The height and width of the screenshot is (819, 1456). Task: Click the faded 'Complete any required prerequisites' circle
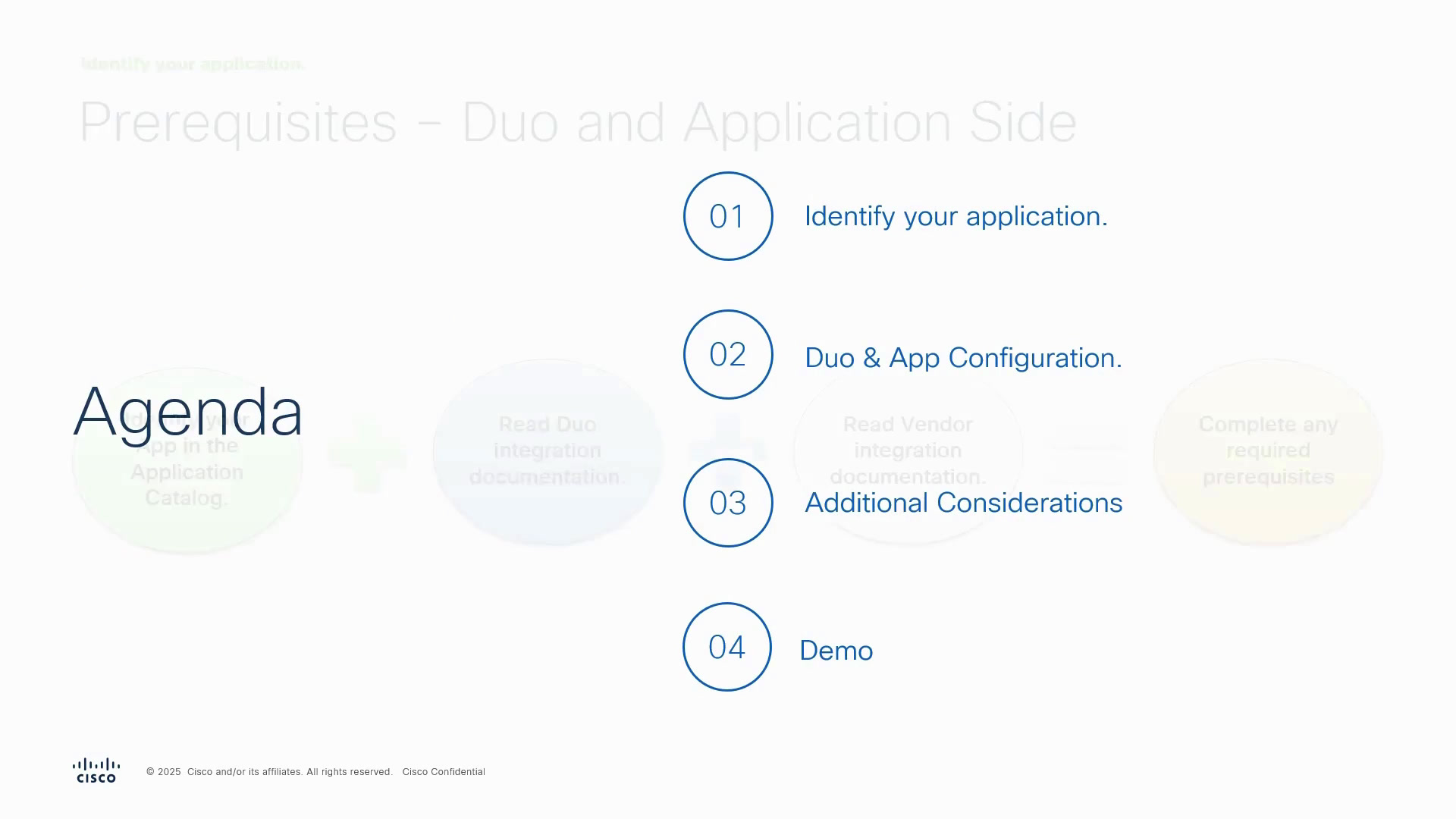(1268, 452)
